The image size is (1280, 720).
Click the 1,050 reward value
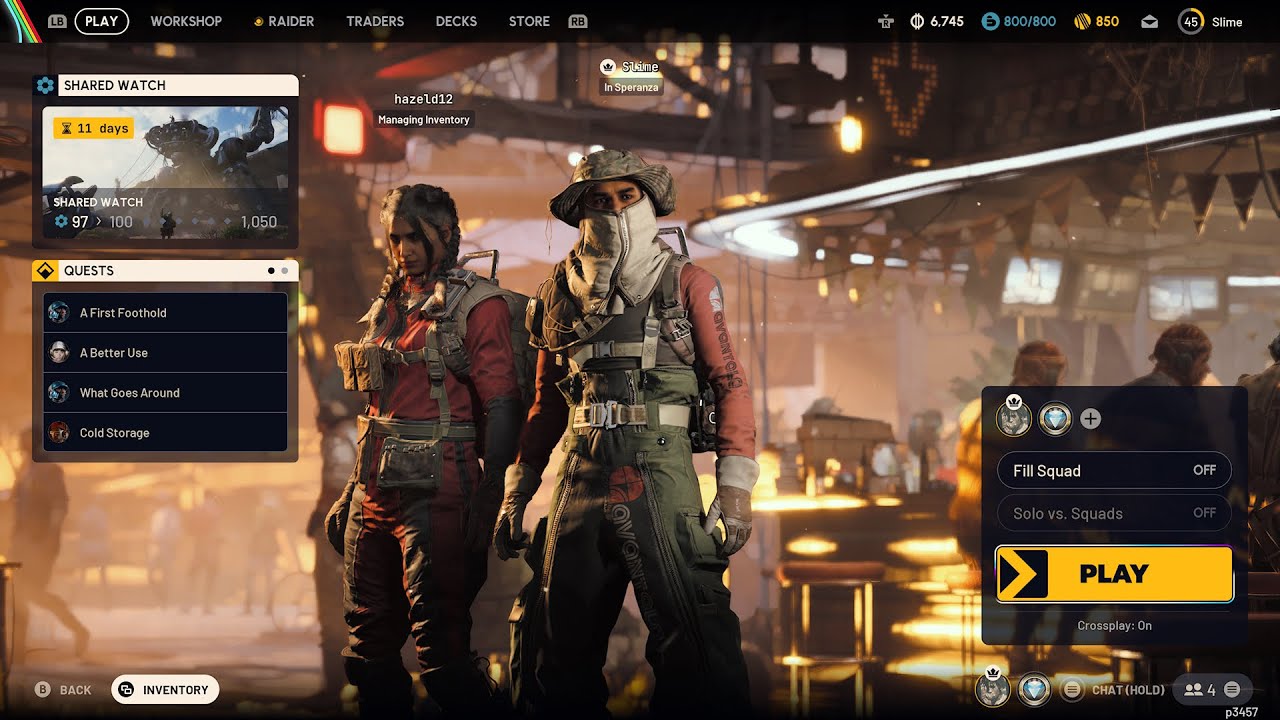tap(258, 222)
